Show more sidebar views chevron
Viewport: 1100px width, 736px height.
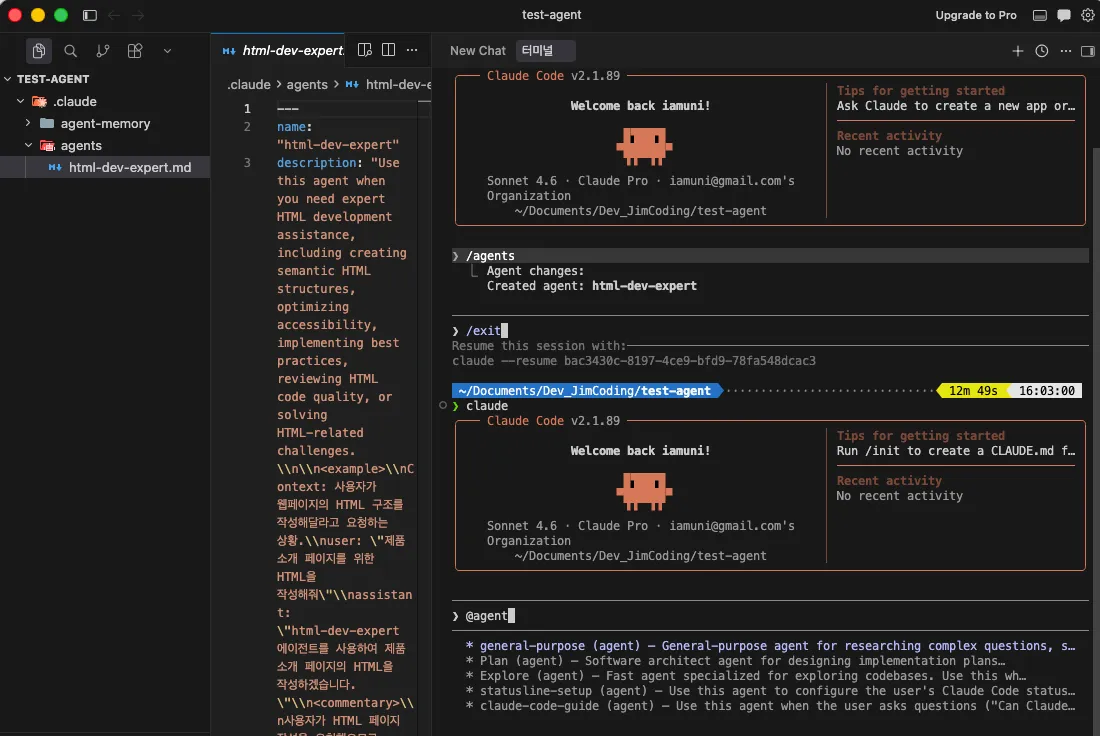pos(167,50)
